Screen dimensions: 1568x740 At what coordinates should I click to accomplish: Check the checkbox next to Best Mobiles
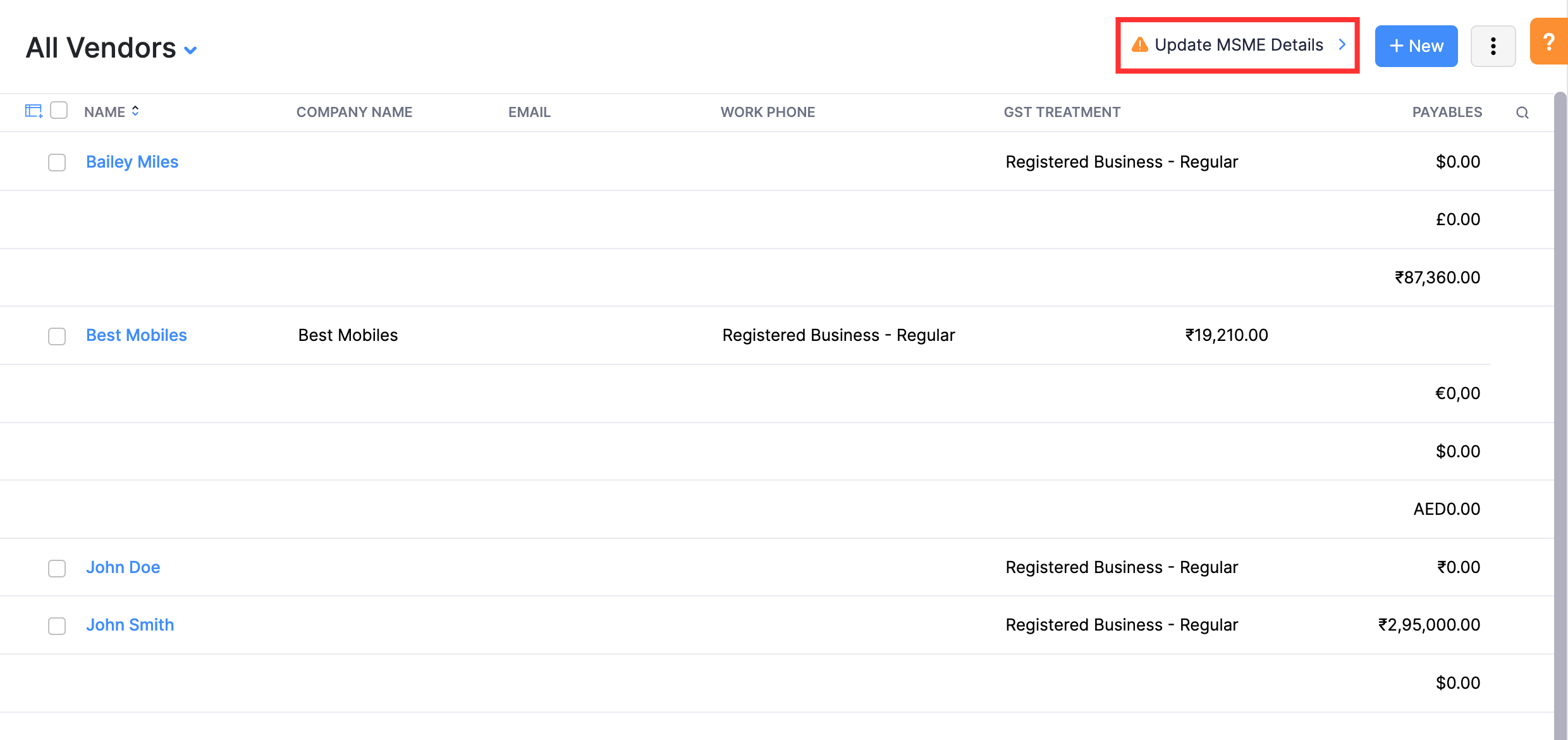(56, 336)
